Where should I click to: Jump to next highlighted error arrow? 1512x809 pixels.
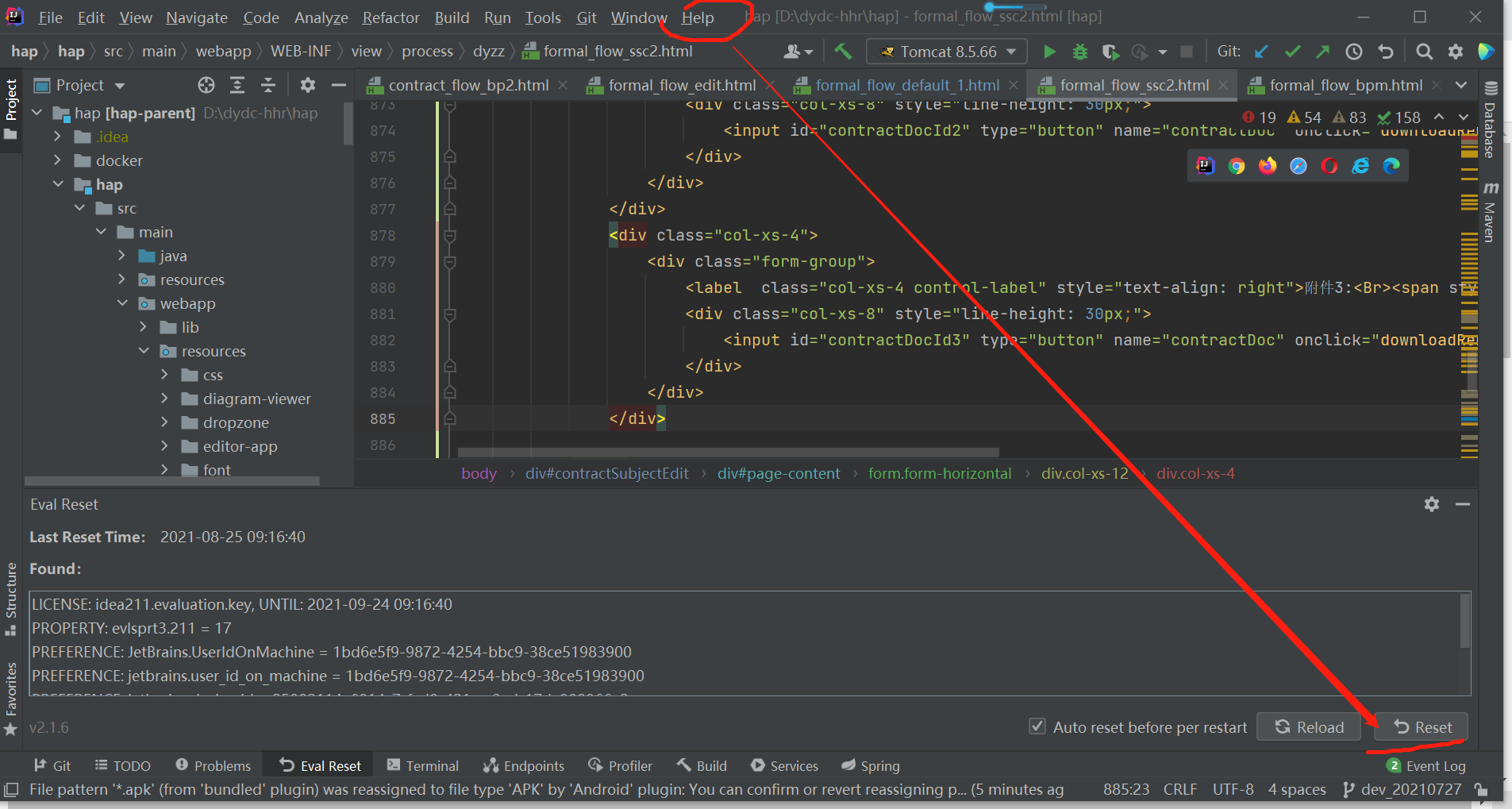(x=1464, y=117)
